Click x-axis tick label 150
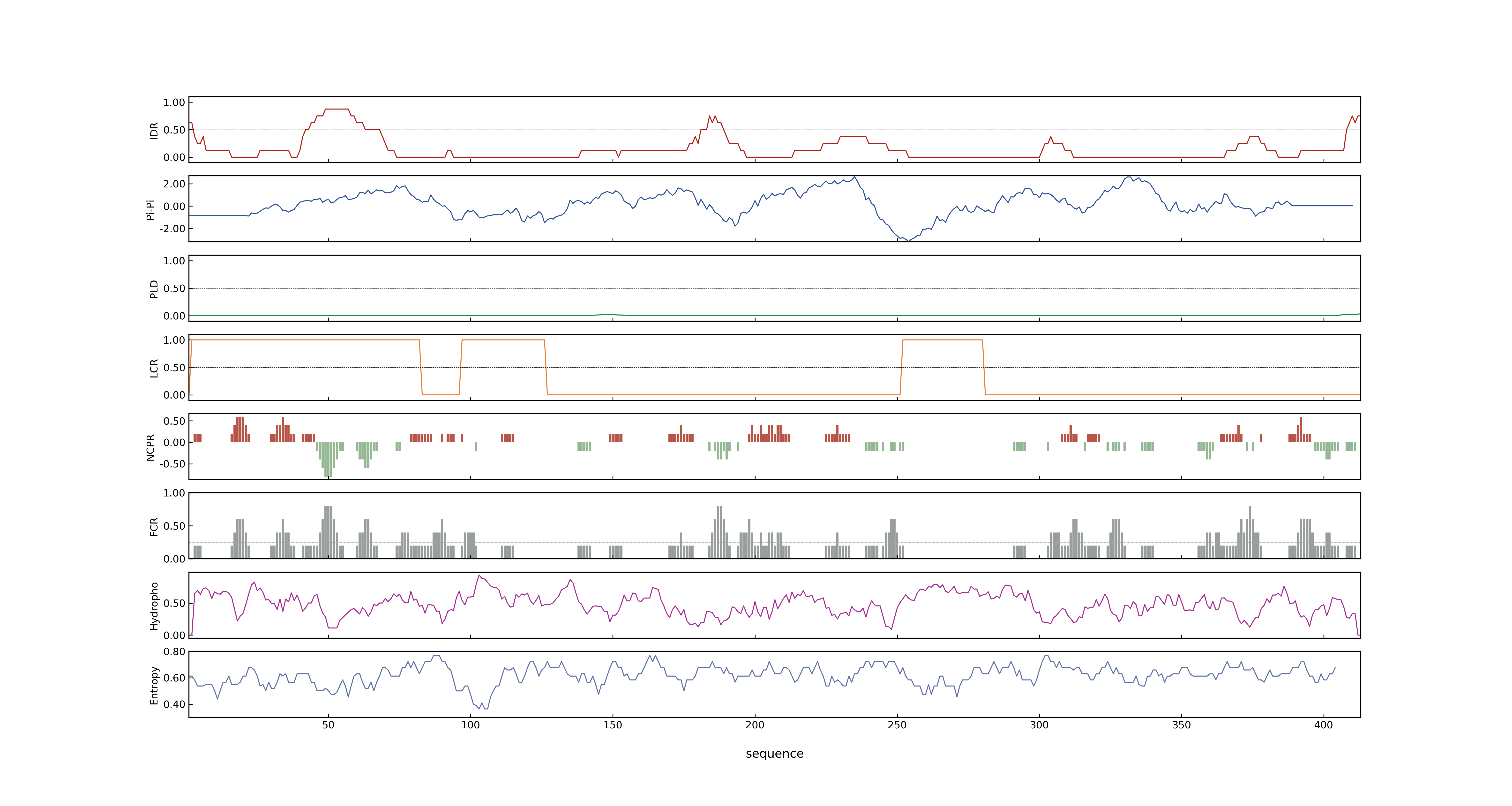The height and width of the screenshot is (806, 1512). 613,725
